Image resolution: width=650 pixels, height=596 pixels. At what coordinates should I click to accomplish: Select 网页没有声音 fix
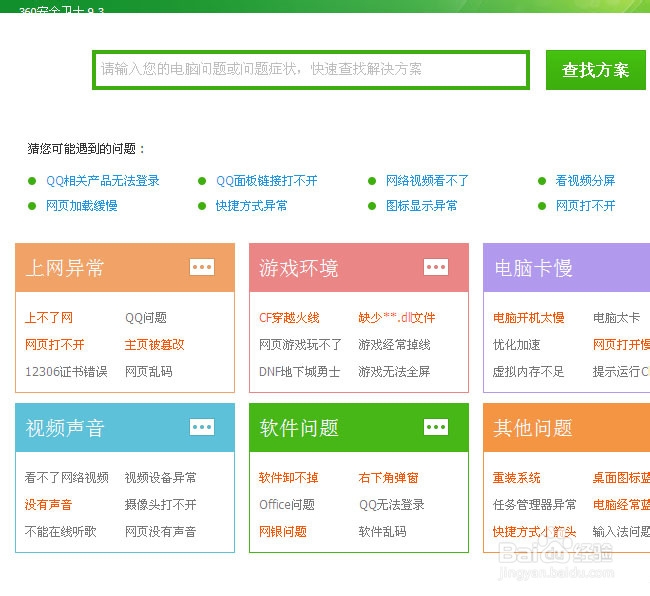pos(160,532)
